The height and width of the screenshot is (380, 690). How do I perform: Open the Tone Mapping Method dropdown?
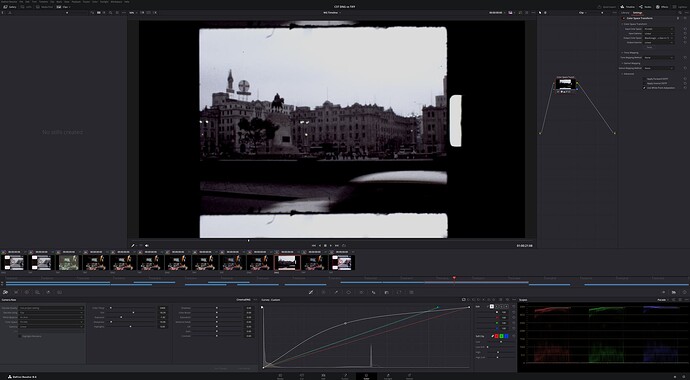click(x=658, y=58)
